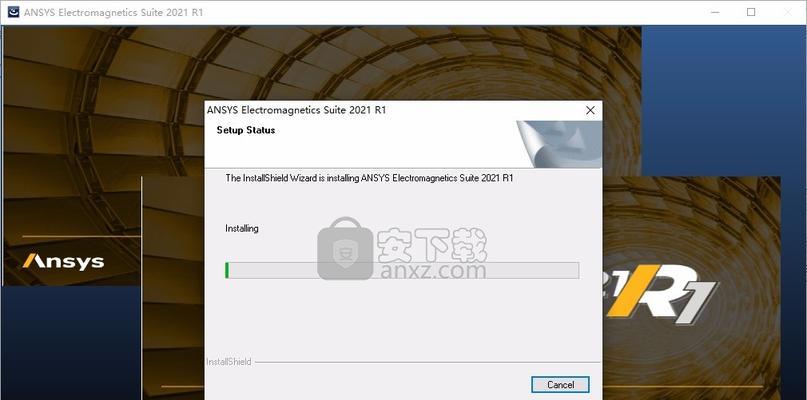
Task: Click the main window title text
Action: pyautogui.click(x=113, y=12)
